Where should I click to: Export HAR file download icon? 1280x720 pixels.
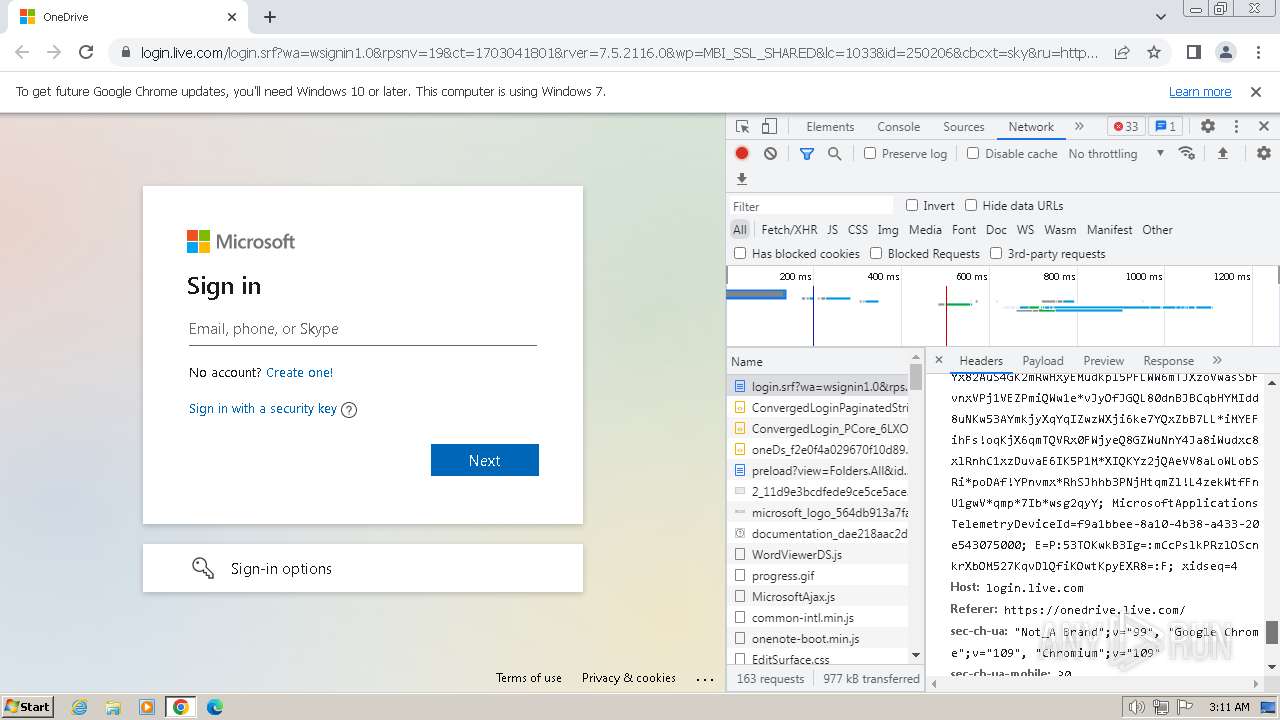(742, 179)
